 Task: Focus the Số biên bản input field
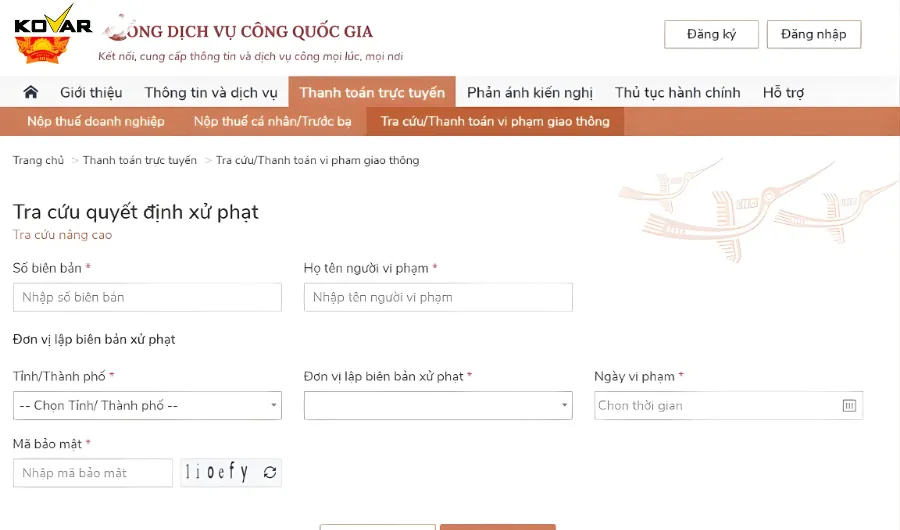pyautogui.click(x=147, y=297)
